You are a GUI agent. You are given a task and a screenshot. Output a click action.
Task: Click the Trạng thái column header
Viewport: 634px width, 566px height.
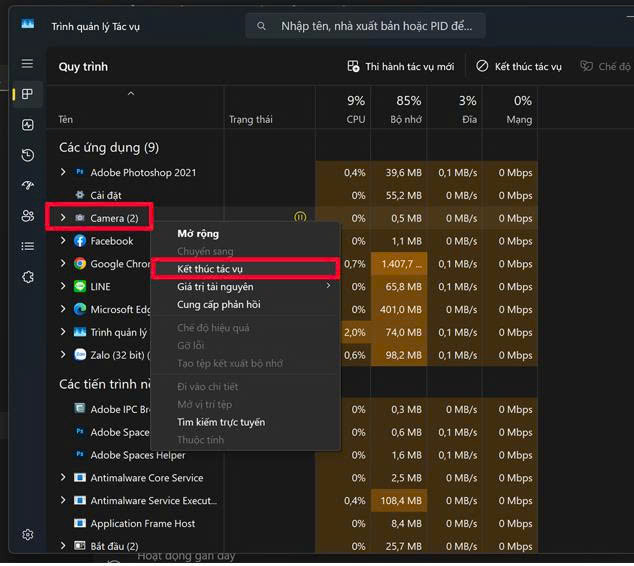coord(270,108)
